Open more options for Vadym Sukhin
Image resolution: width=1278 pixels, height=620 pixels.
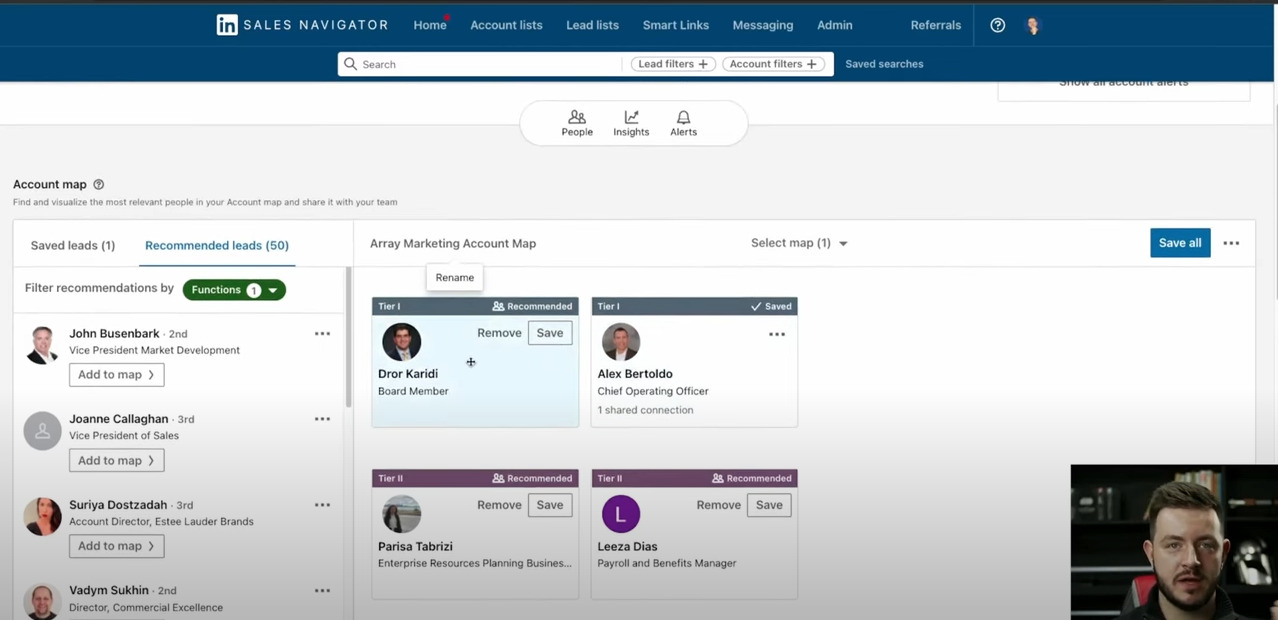[x=322, y=591]
